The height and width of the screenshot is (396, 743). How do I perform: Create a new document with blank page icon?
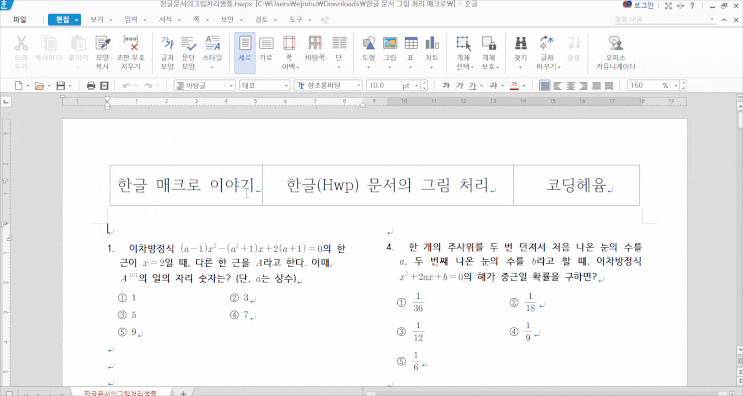tap(18, 86)
